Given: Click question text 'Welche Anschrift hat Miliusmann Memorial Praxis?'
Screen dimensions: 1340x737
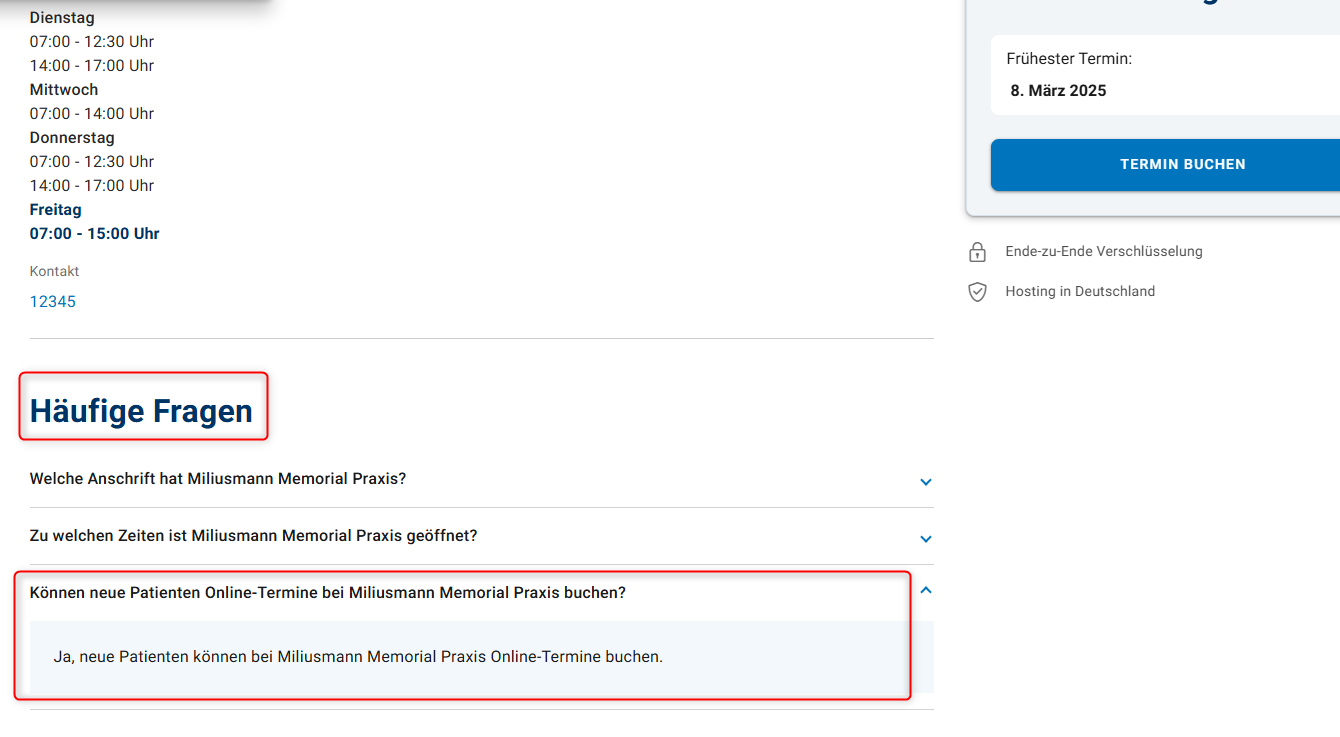Looking at the screenshot, I should click(x=218, y=479).
